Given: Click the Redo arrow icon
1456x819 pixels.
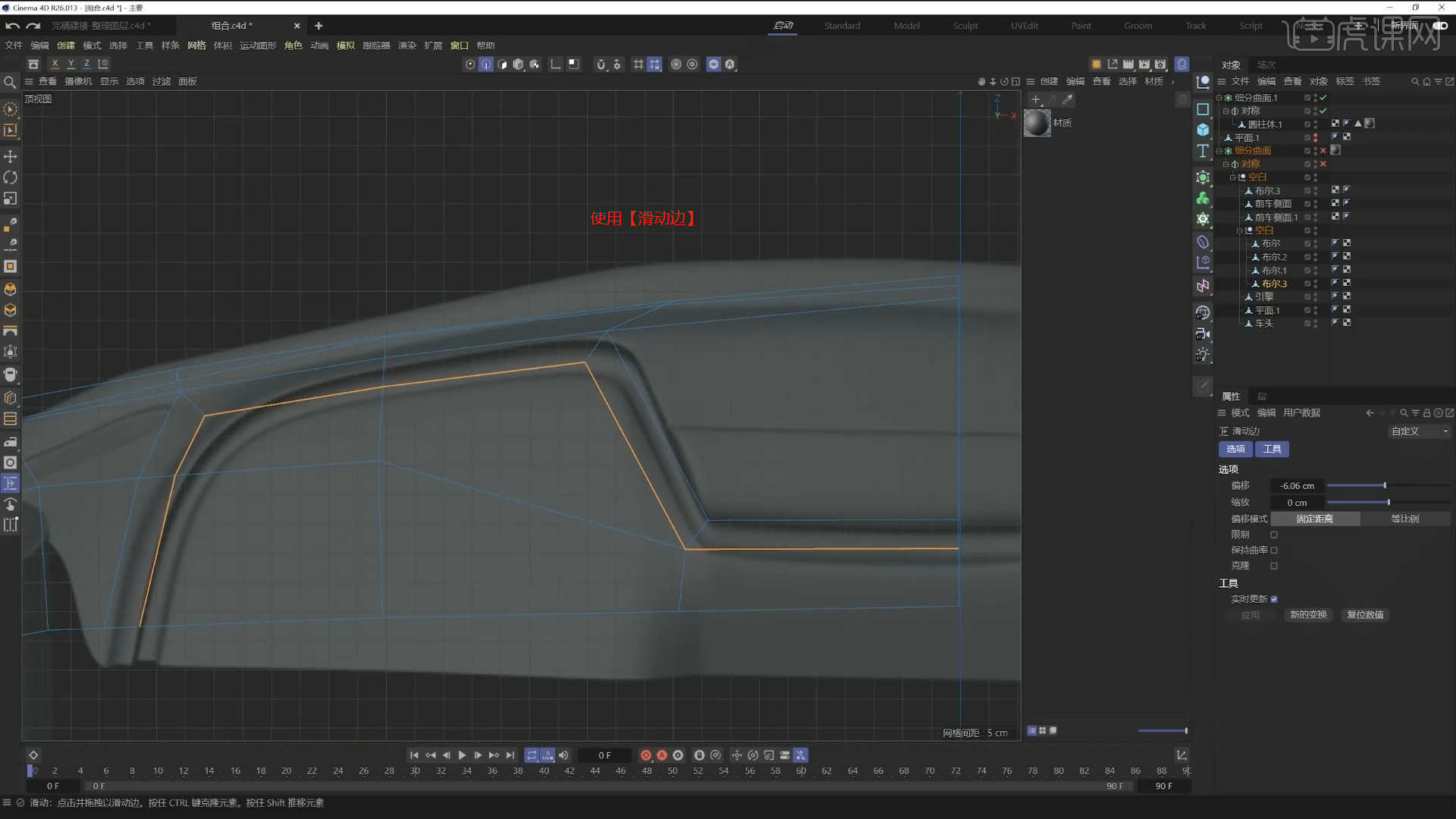Looking at the screenshot, I should point(33,26).
